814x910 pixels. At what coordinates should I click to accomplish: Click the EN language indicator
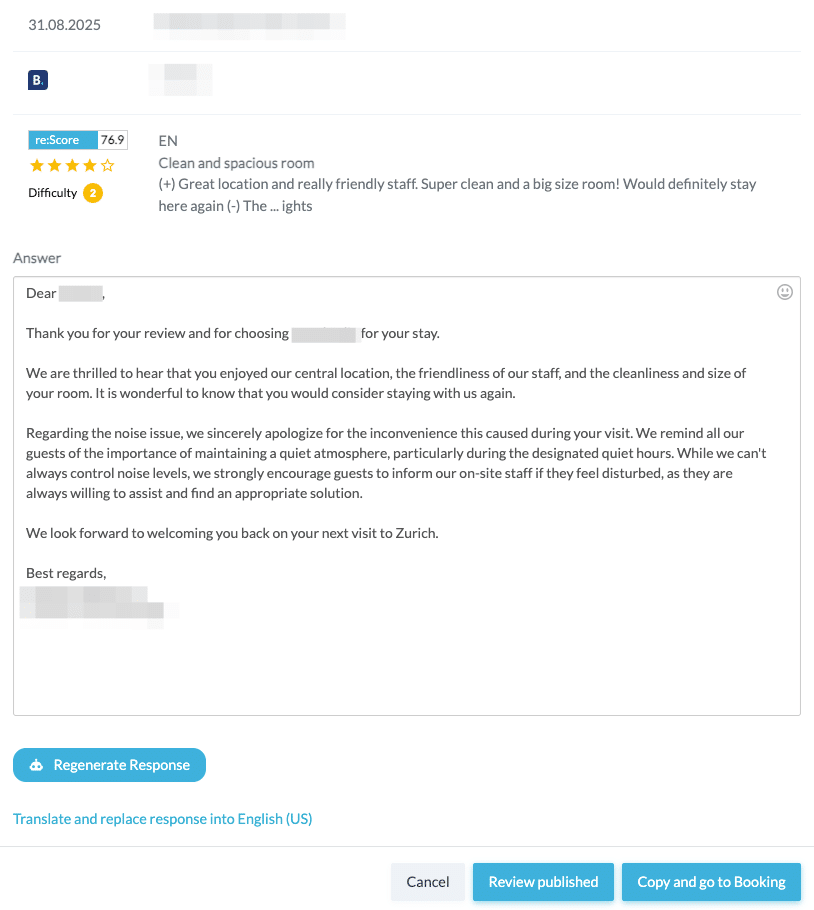coord(165,139)
